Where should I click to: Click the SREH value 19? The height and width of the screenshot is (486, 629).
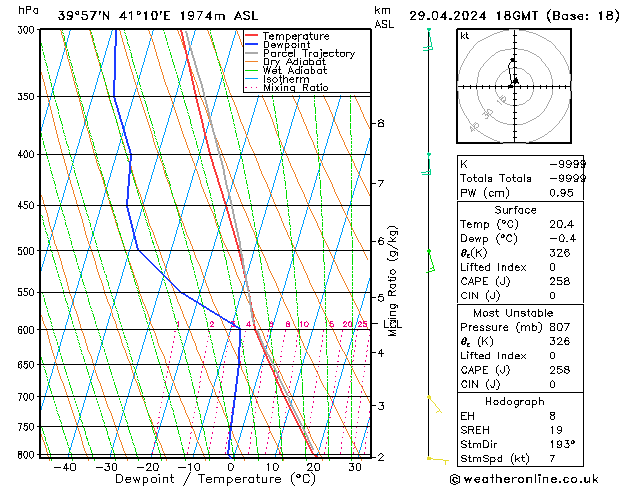[556, 430]
